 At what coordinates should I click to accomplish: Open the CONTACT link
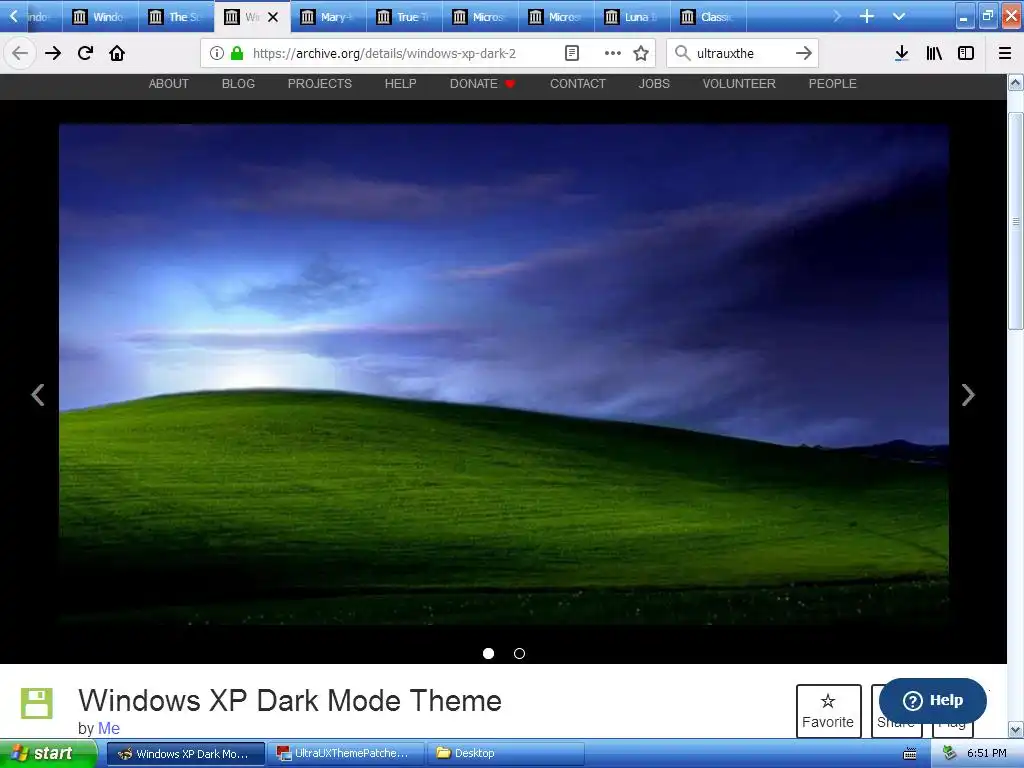coord(578,84)
